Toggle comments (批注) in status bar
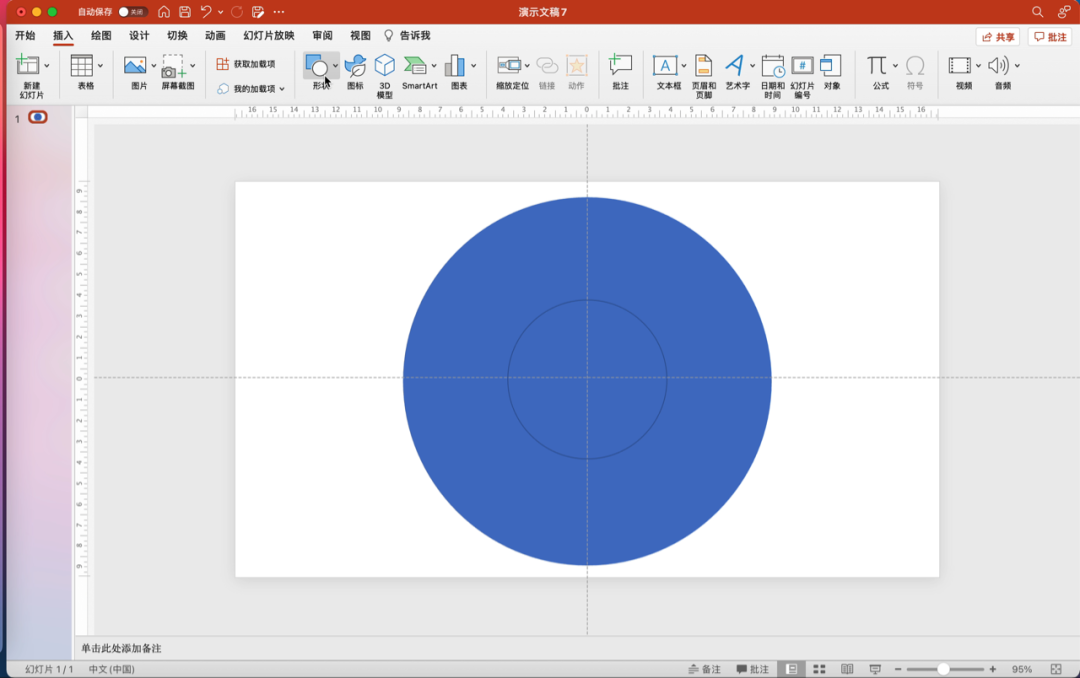This screenshot has width=1080, height=678. pyautogui.click(x=752, y=669)
